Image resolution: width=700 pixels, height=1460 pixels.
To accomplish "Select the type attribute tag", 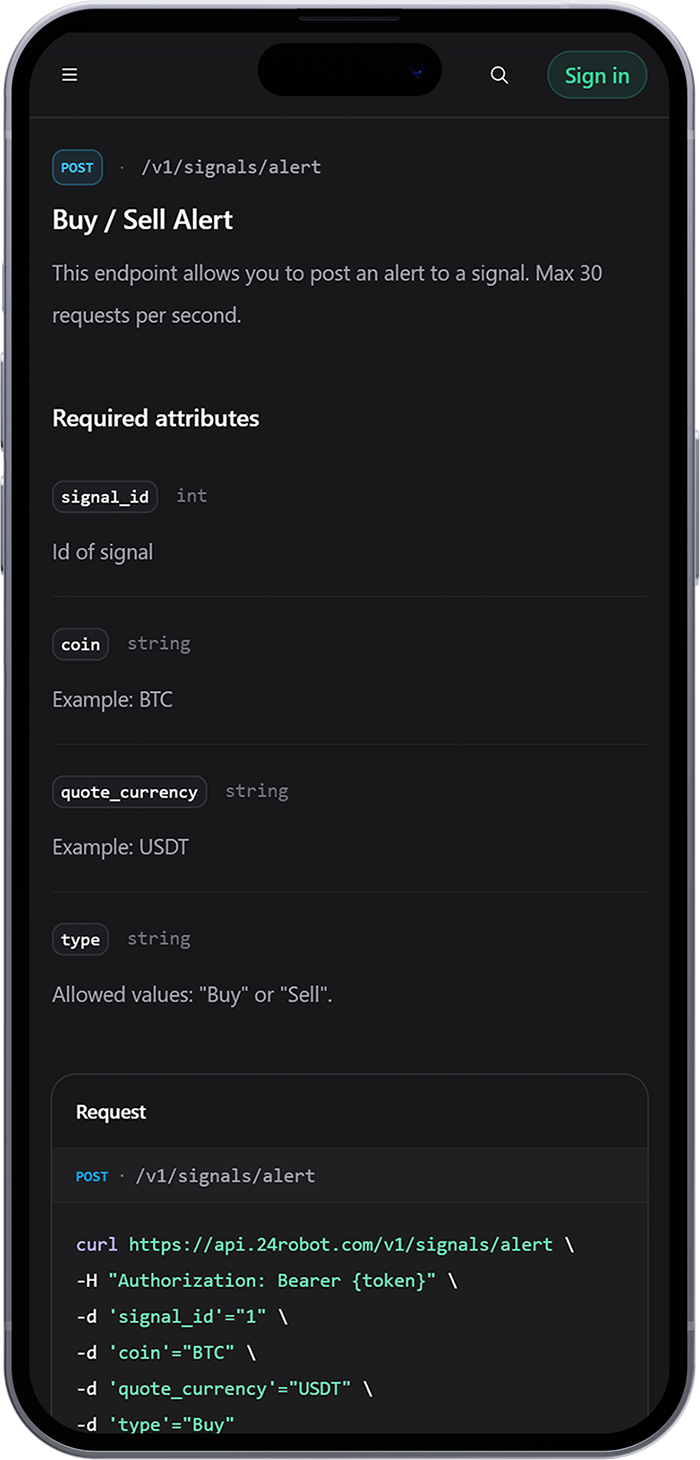I will (80, 939).
